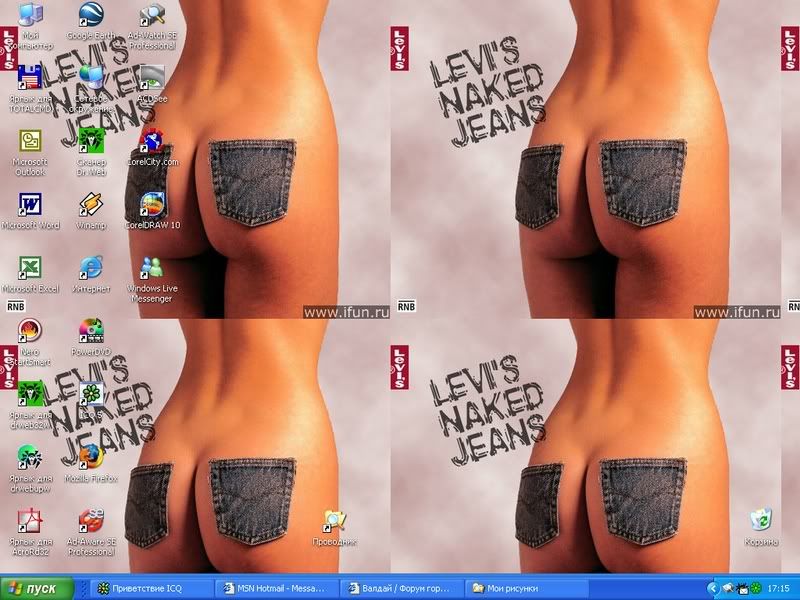Launch the Dr.Web Scanner shortcut
This screenshot has width=800, height=600.
coord(91,141)
